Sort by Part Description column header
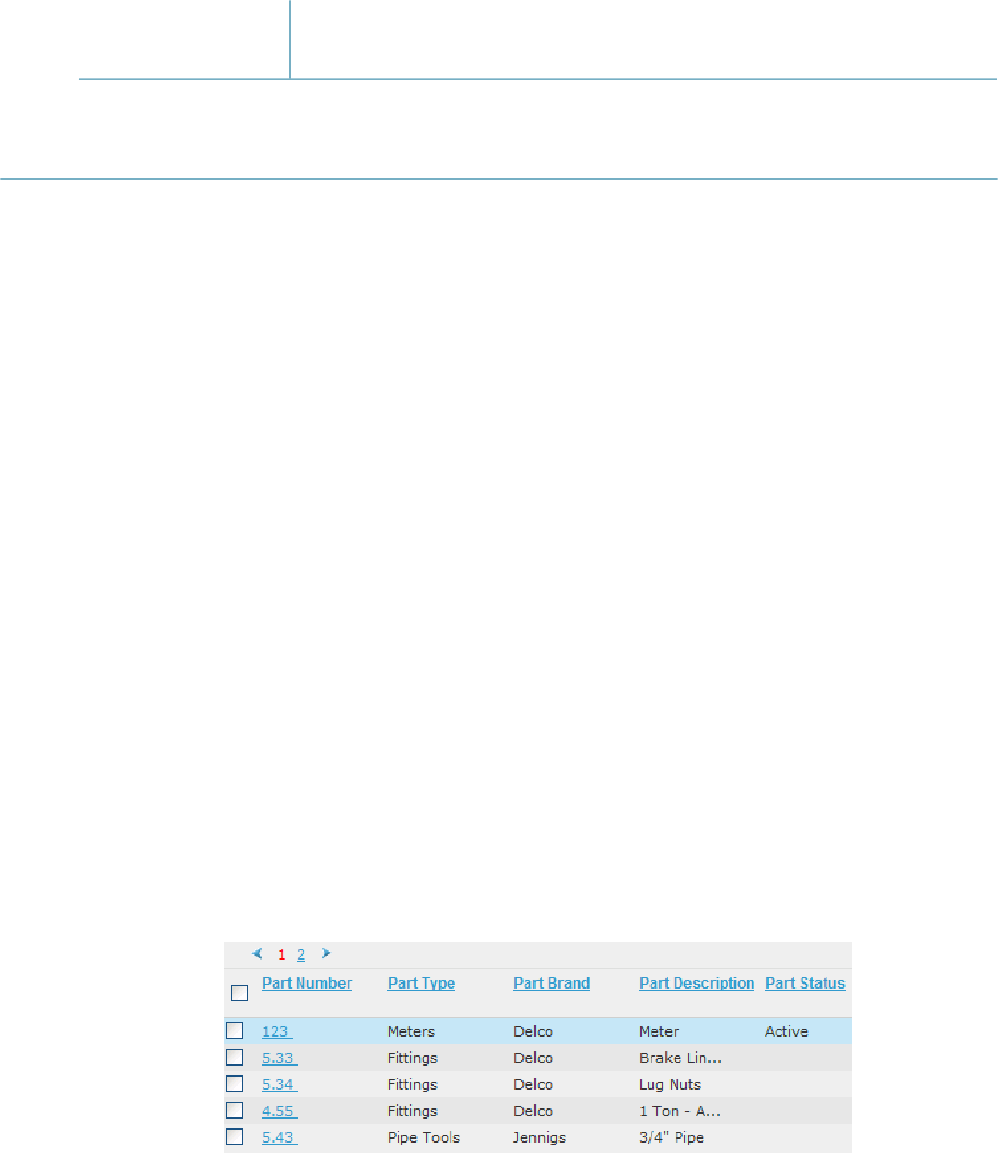 click(696, 983)
